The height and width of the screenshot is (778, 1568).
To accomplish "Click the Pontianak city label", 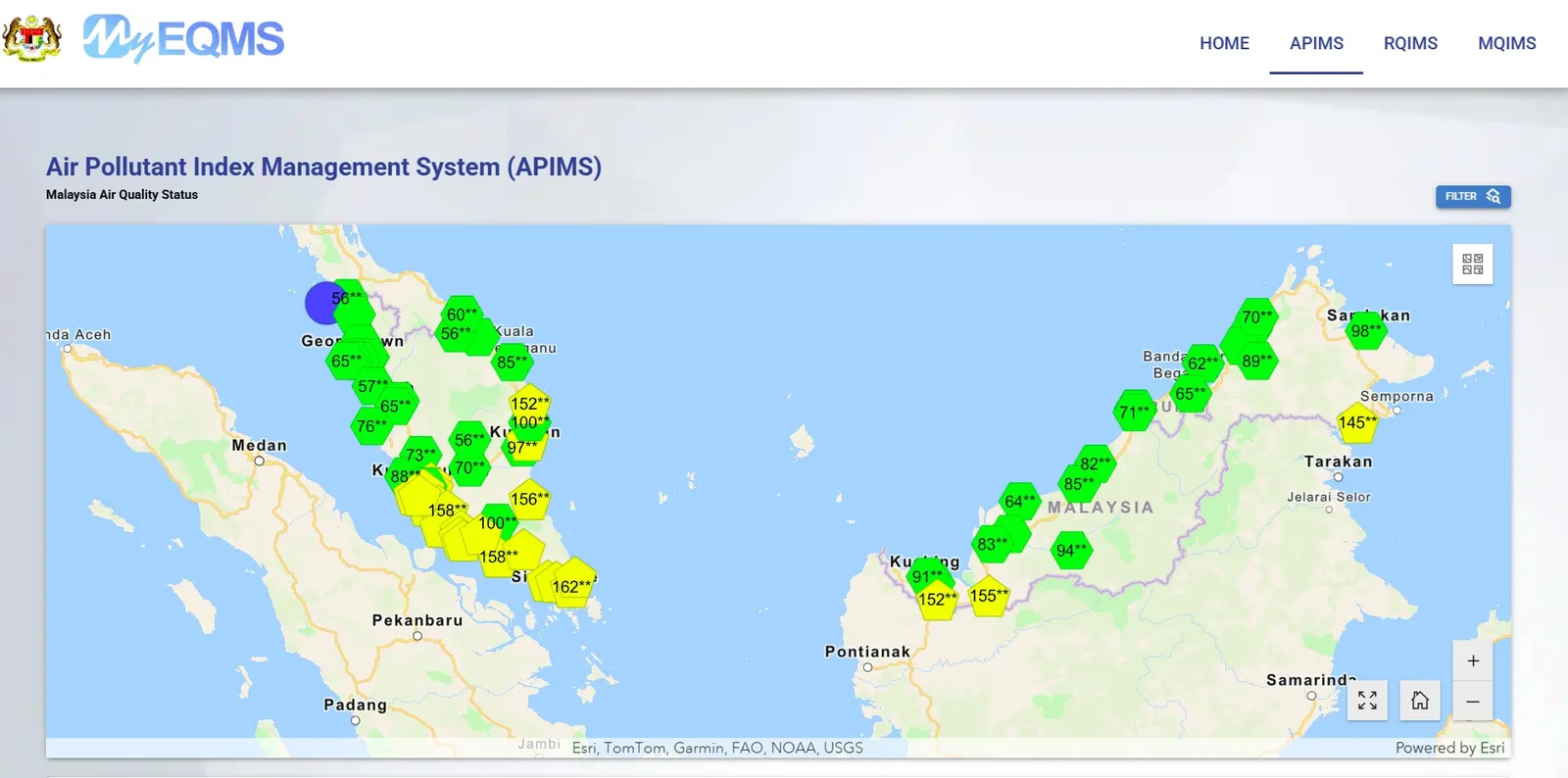I will pos(867,652).
